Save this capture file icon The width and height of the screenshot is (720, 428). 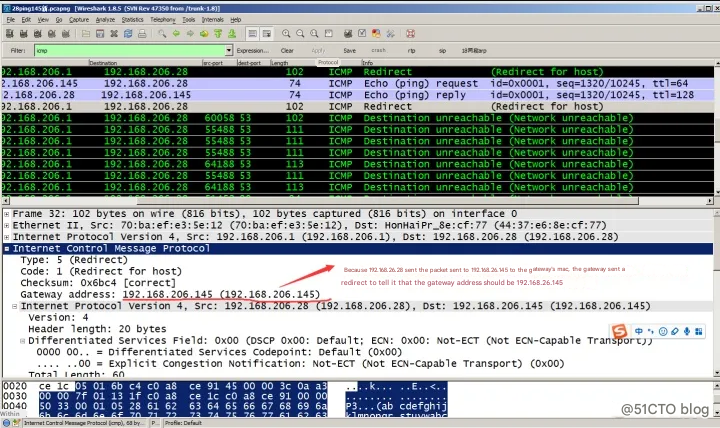[100, 34]
